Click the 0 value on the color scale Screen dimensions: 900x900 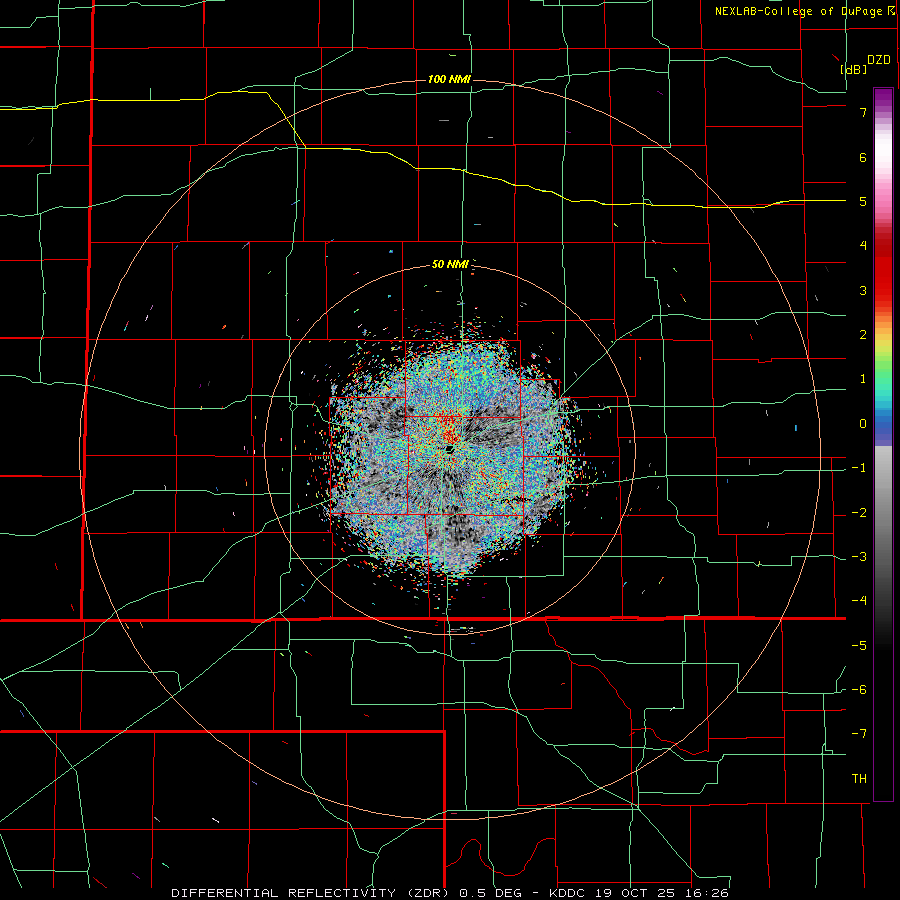coord(863,424)
